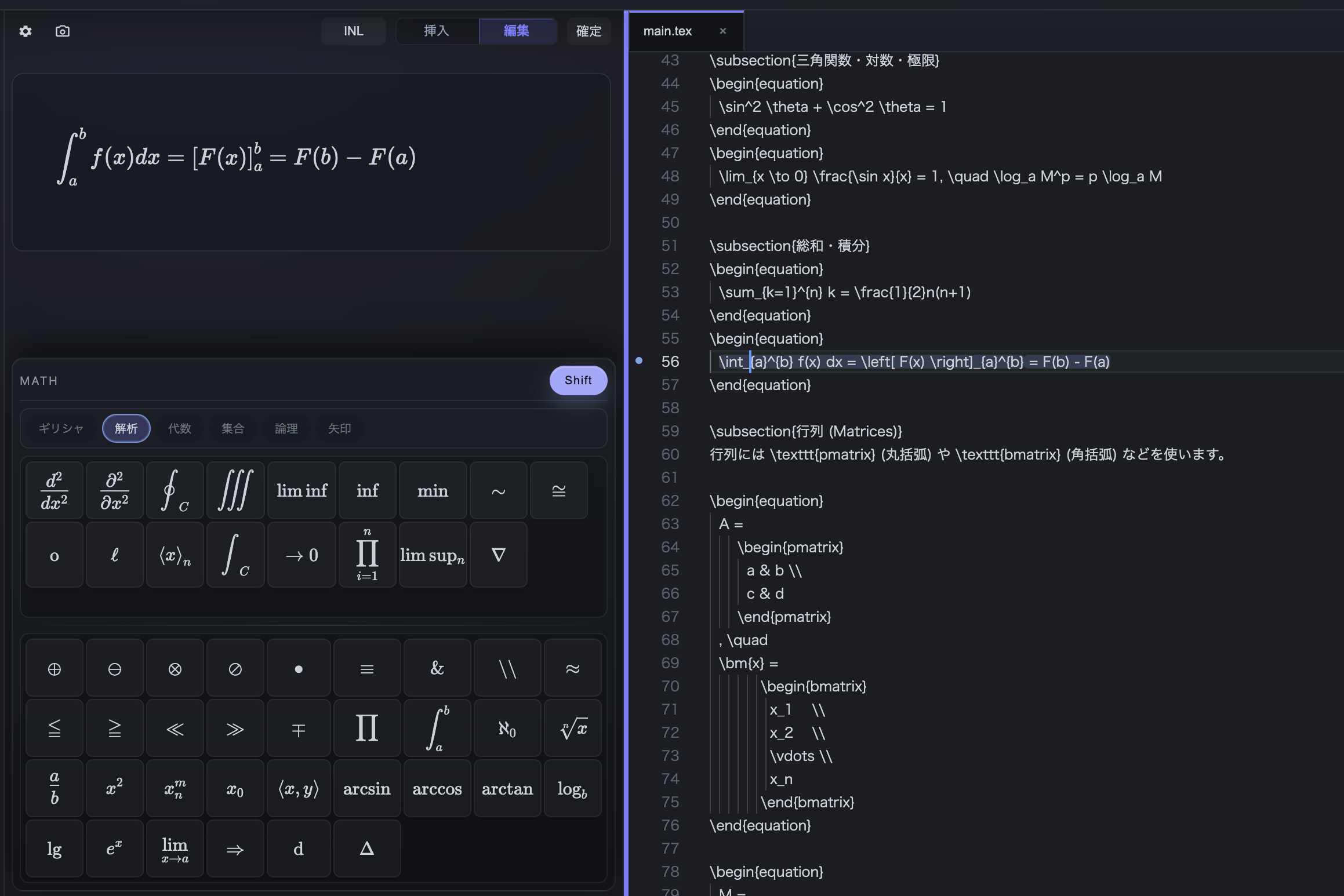Screen dimensions: 1344x896
Task: Toggle INL inline mode
Action: pyautogui.click(x=354, y=31)
